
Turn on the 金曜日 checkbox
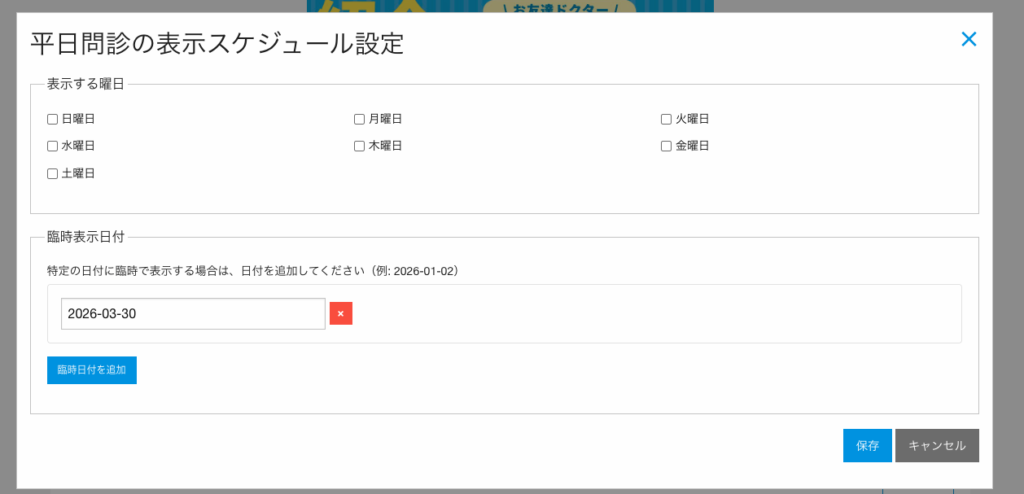[x=666, y=146]
